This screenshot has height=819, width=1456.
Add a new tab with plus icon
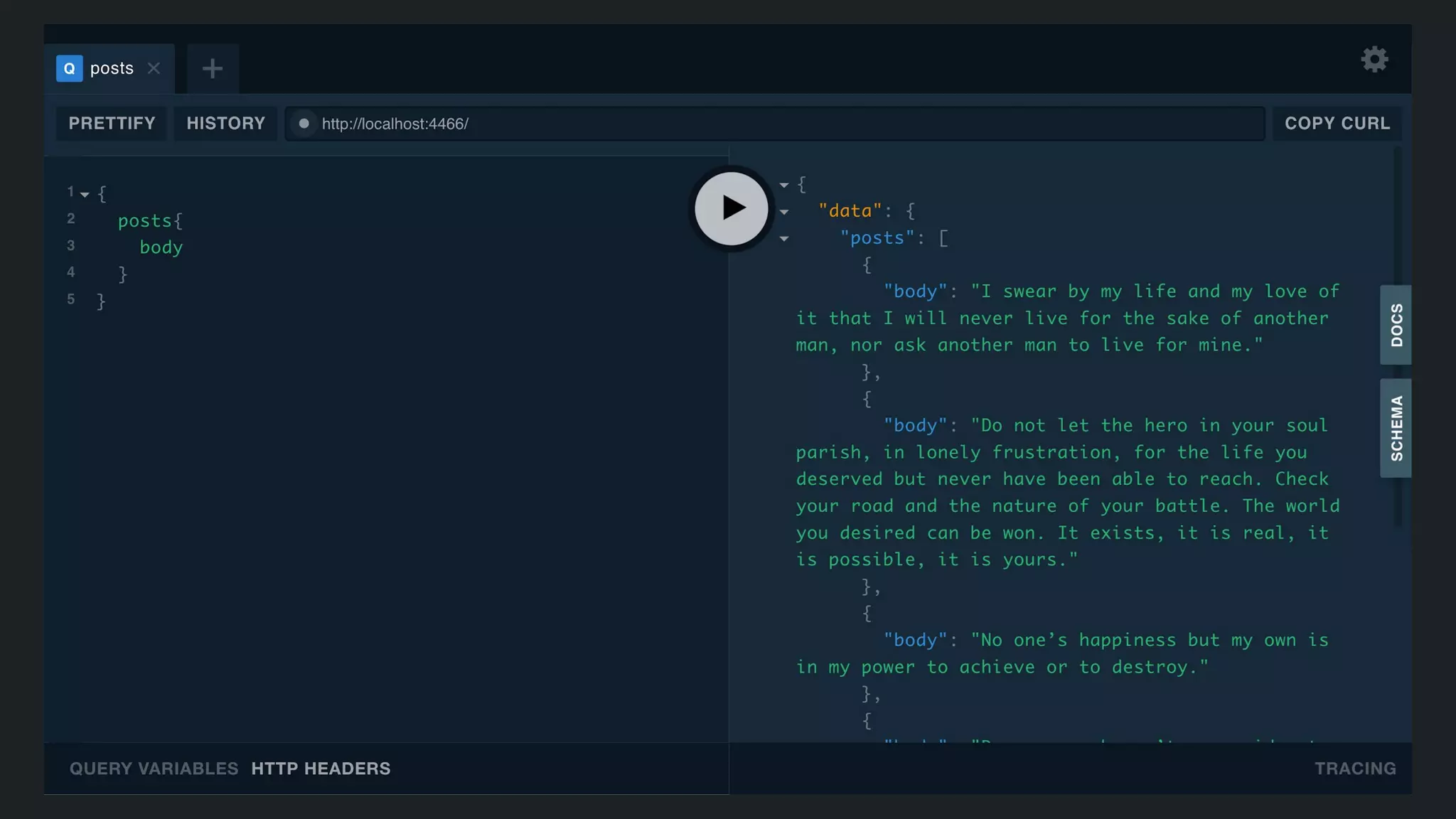click(213, 68)
